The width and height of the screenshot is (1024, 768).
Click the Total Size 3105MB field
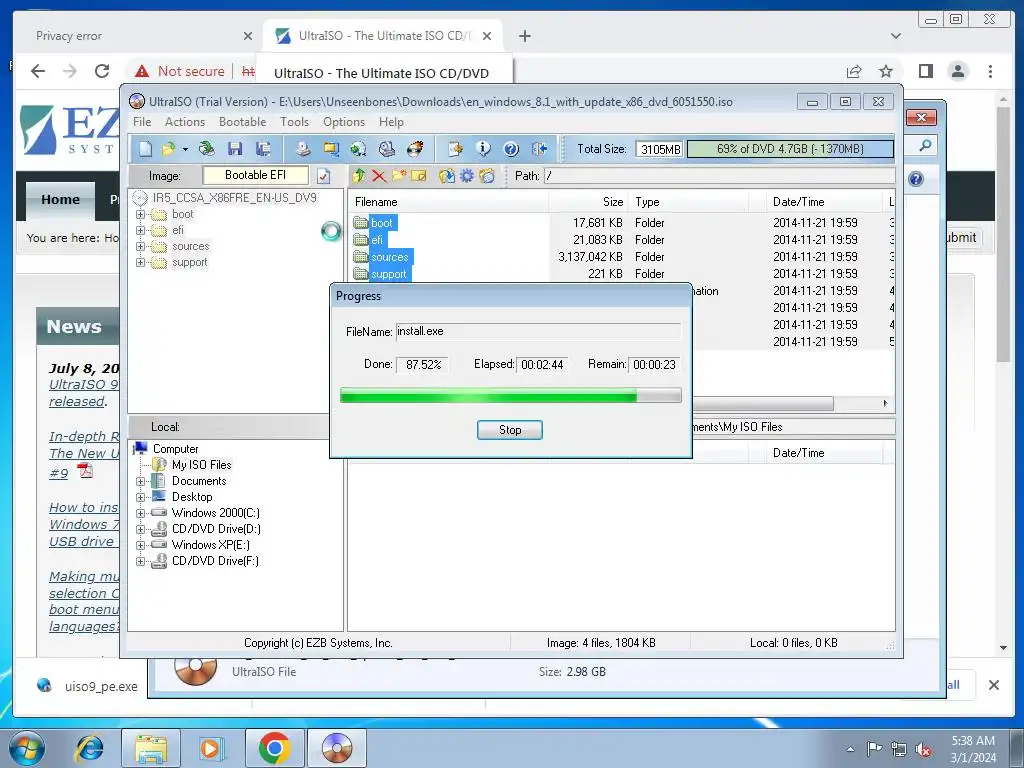(660, 150)
